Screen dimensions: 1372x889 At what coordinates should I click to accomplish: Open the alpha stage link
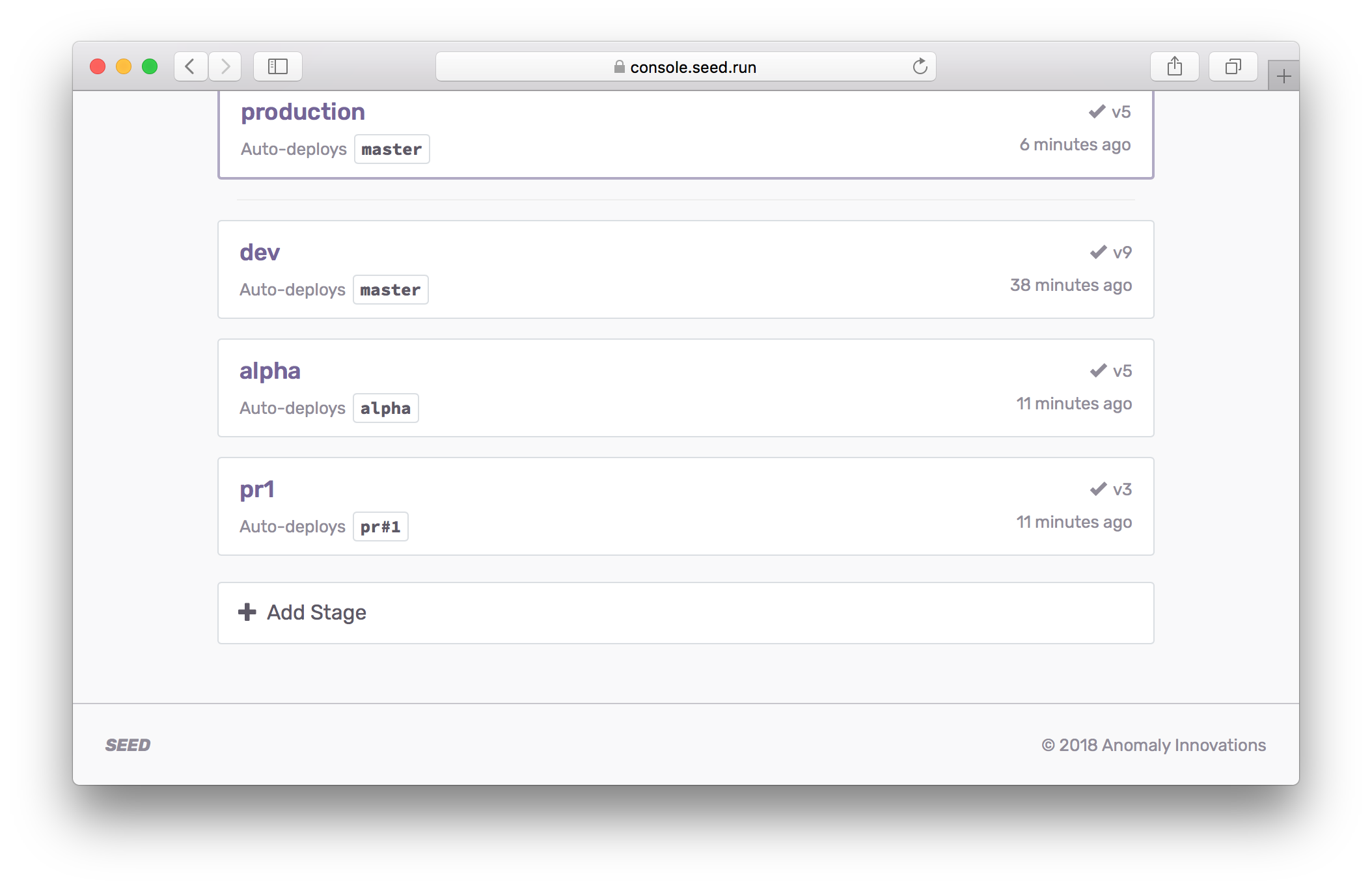click(270, 371)
